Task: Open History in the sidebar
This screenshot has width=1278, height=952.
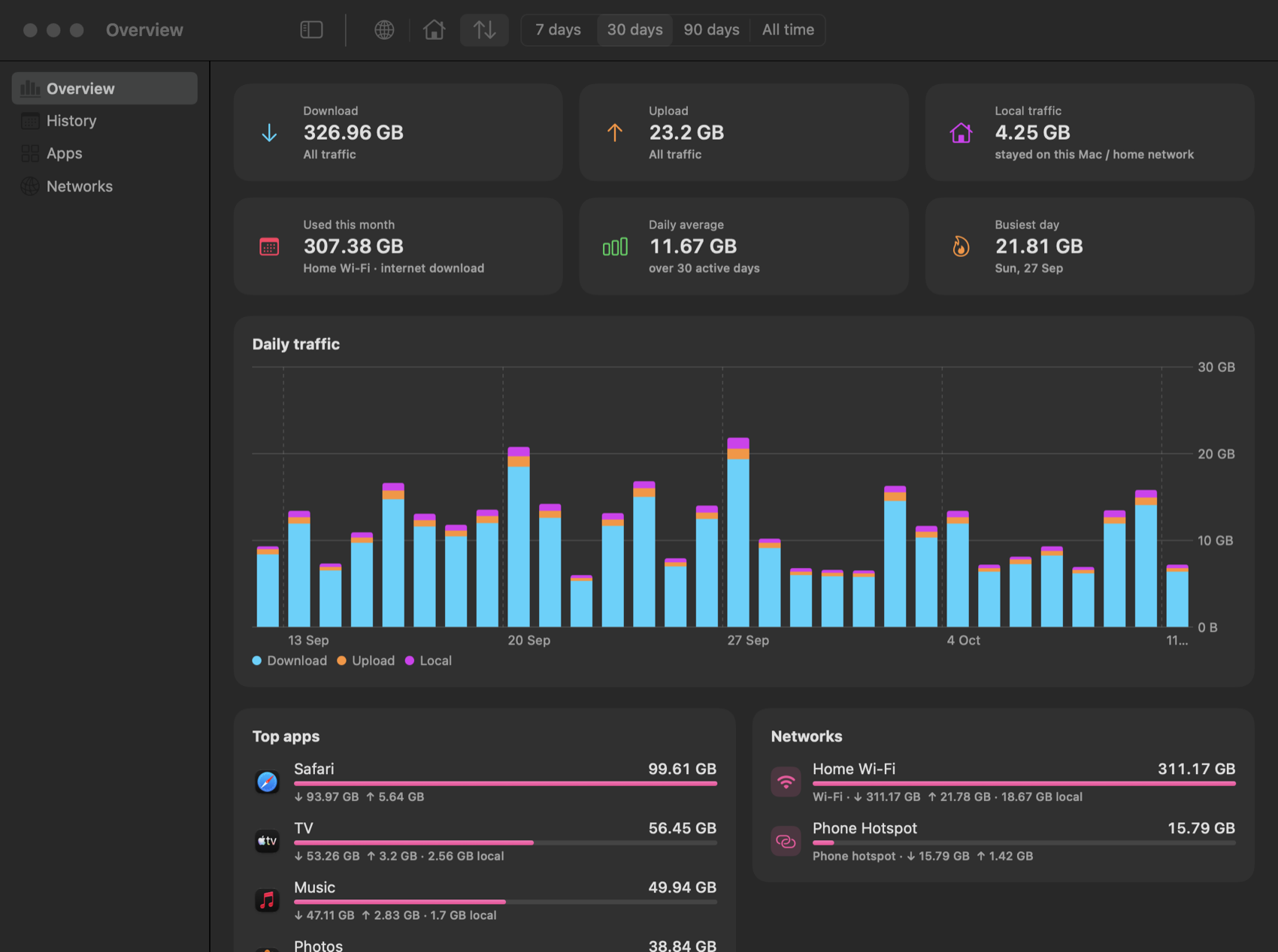Action: (x=104, y=121)
